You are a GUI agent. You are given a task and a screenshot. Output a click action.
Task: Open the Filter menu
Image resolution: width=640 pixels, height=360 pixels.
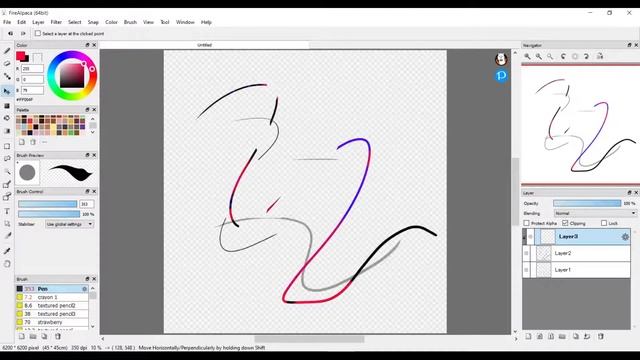tap(56, 22)
